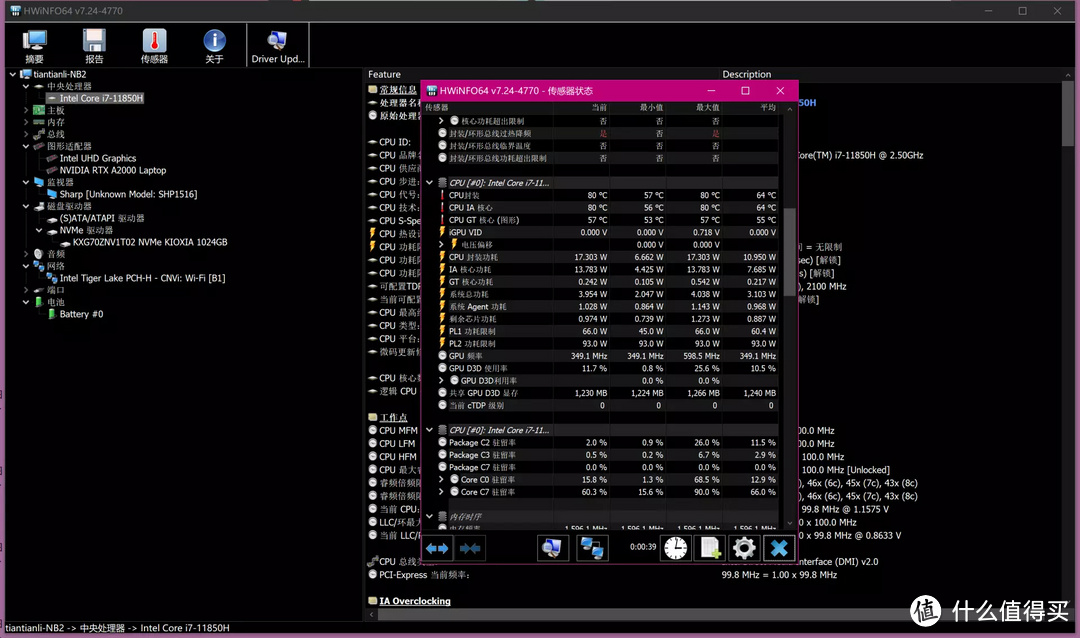Viewport: 1080px width, 638px height.
Task: Click the 图形适配器 graphics card icon
Action: (x=39, y=147)
